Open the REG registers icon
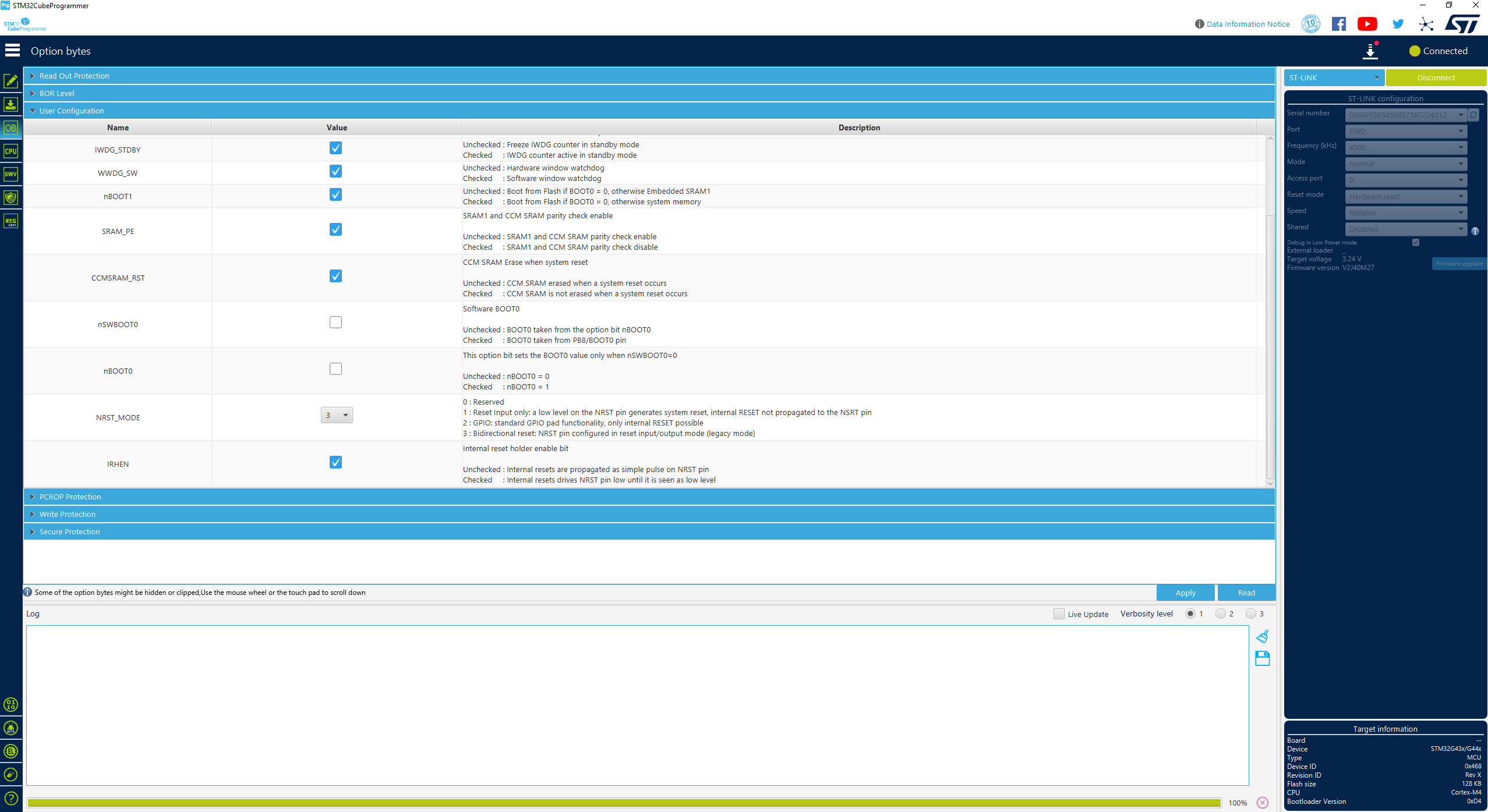 pyautogui.click(x=10, y=221)
